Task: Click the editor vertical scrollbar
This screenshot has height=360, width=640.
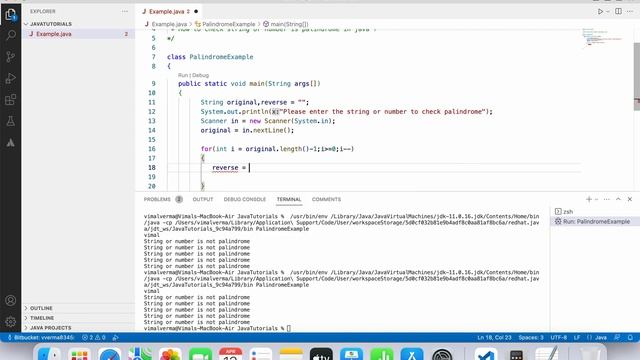Action: [x=637, y=76]
